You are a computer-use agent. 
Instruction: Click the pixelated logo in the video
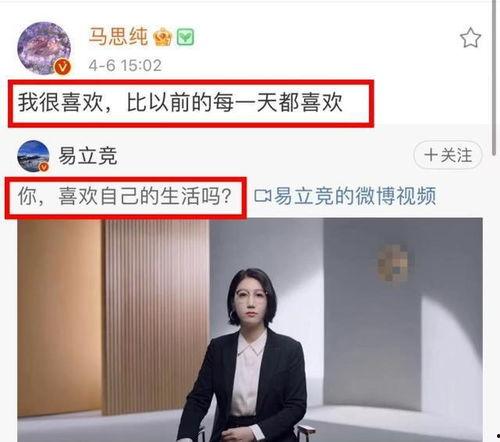coord(394,264)
